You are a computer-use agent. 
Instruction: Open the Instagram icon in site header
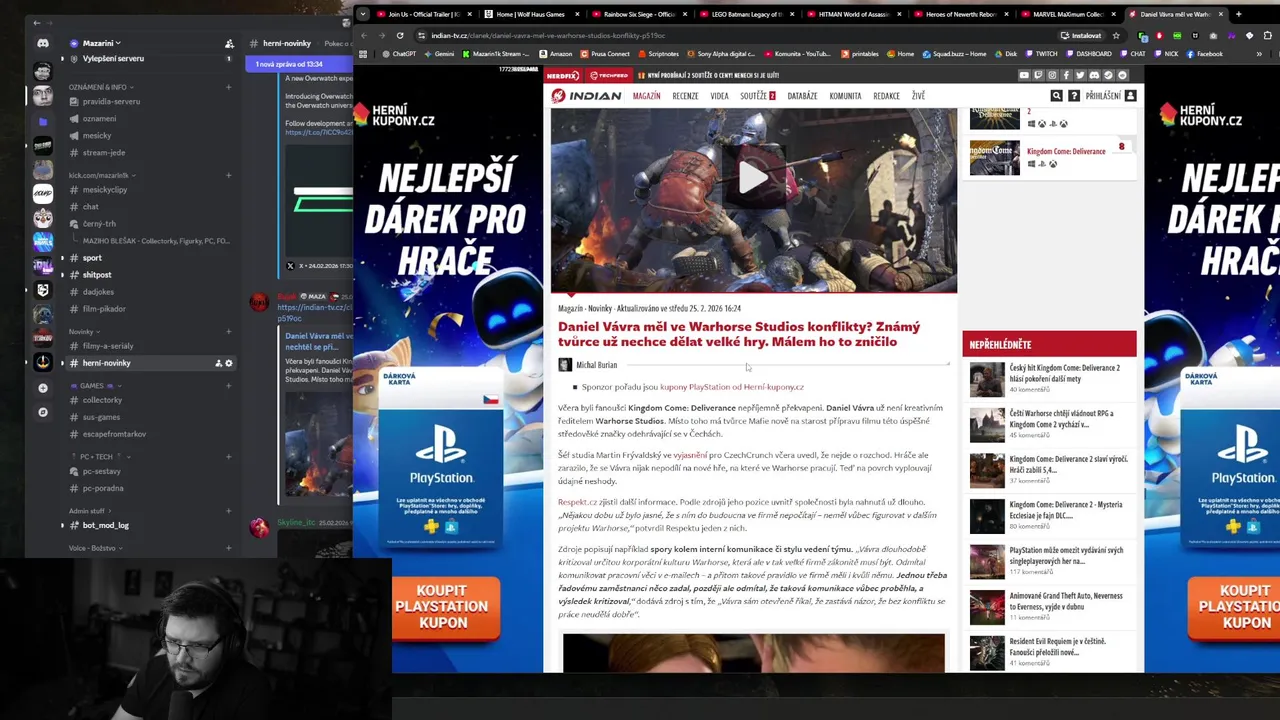click(x=1052, y=75)
